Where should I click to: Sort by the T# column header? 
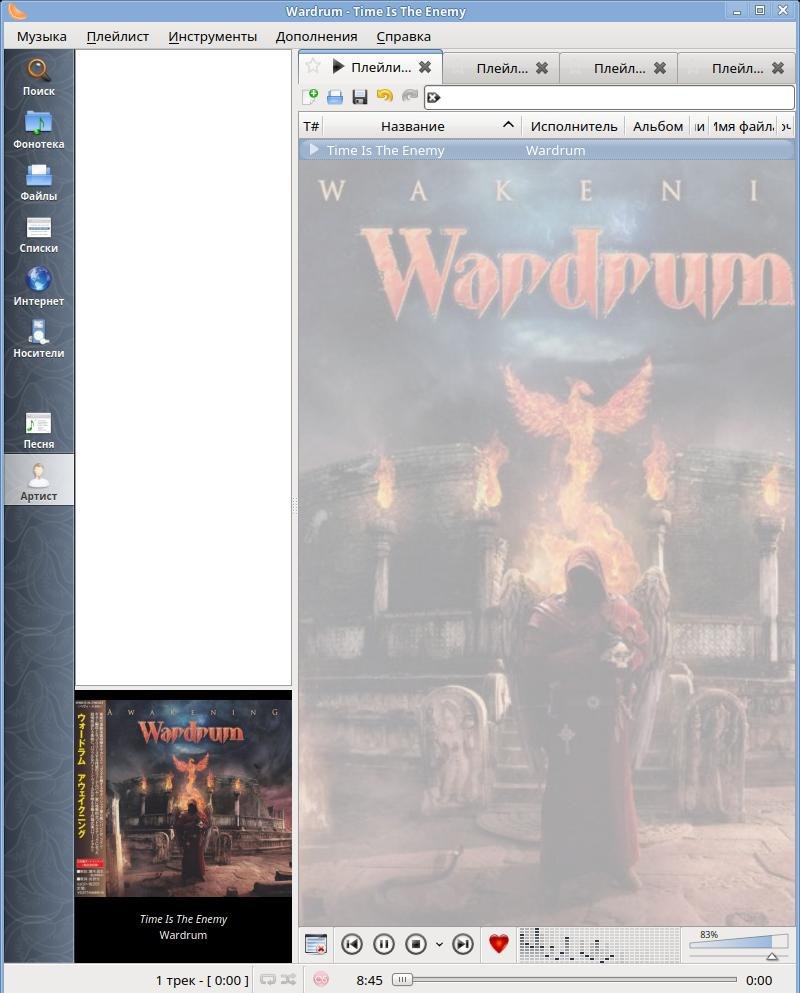[311, 126]
